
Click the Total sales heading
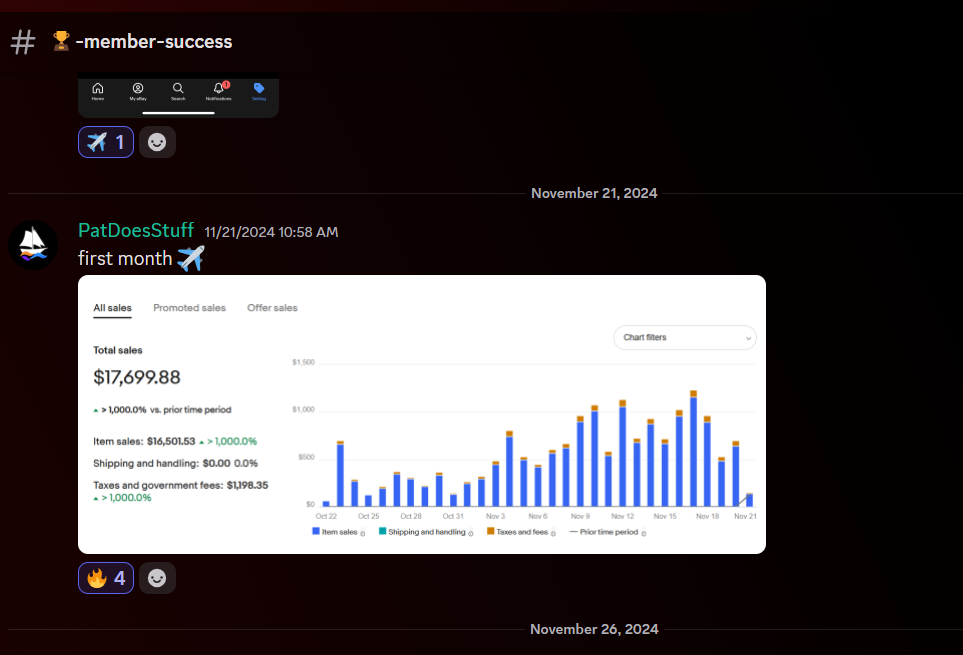pyautogui.click(x=118, y=351)
